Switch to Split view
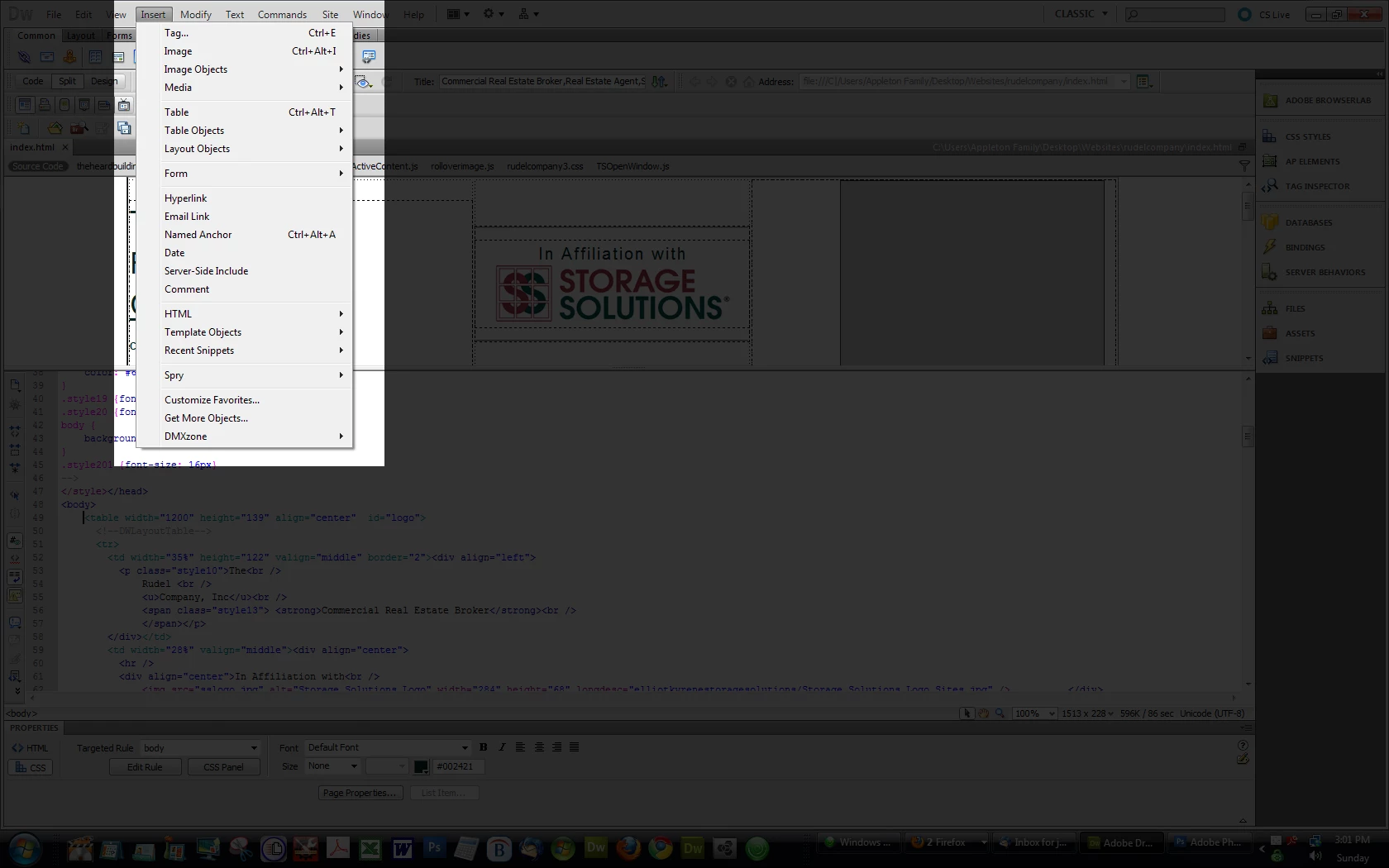 67,81
